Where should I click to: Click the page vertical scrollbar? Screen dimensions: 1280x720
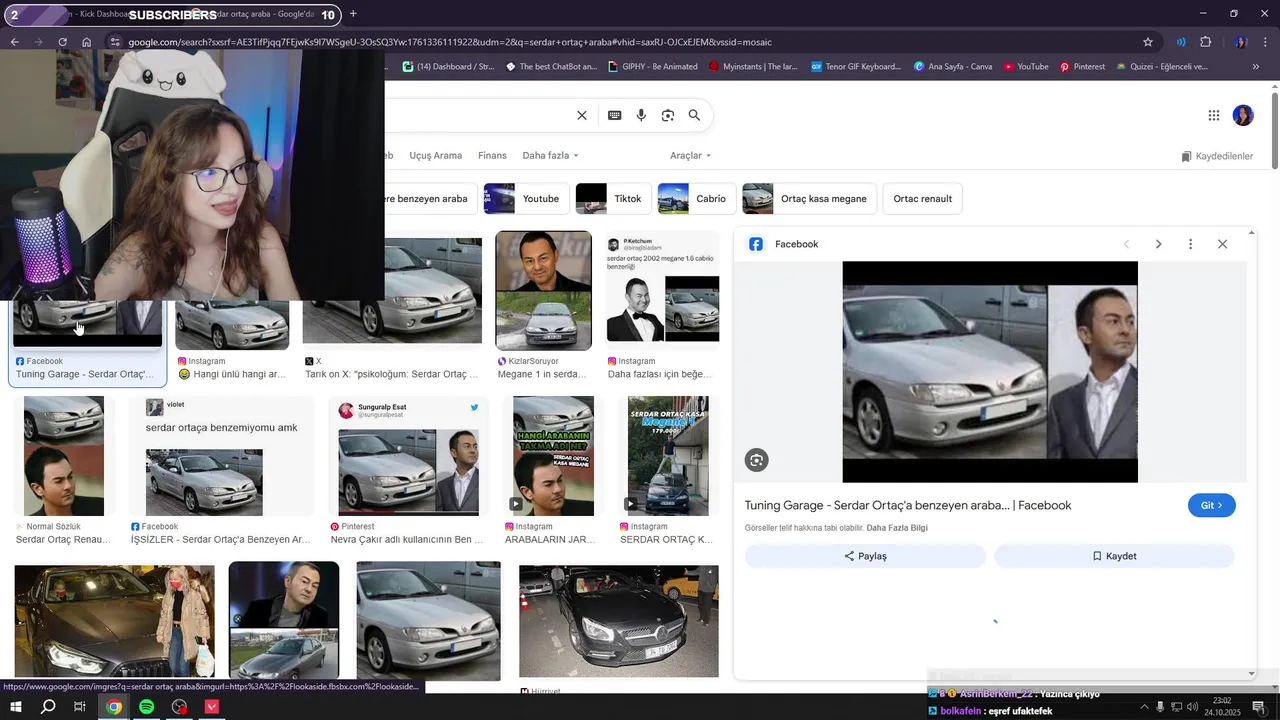[x=1275, y=130]
